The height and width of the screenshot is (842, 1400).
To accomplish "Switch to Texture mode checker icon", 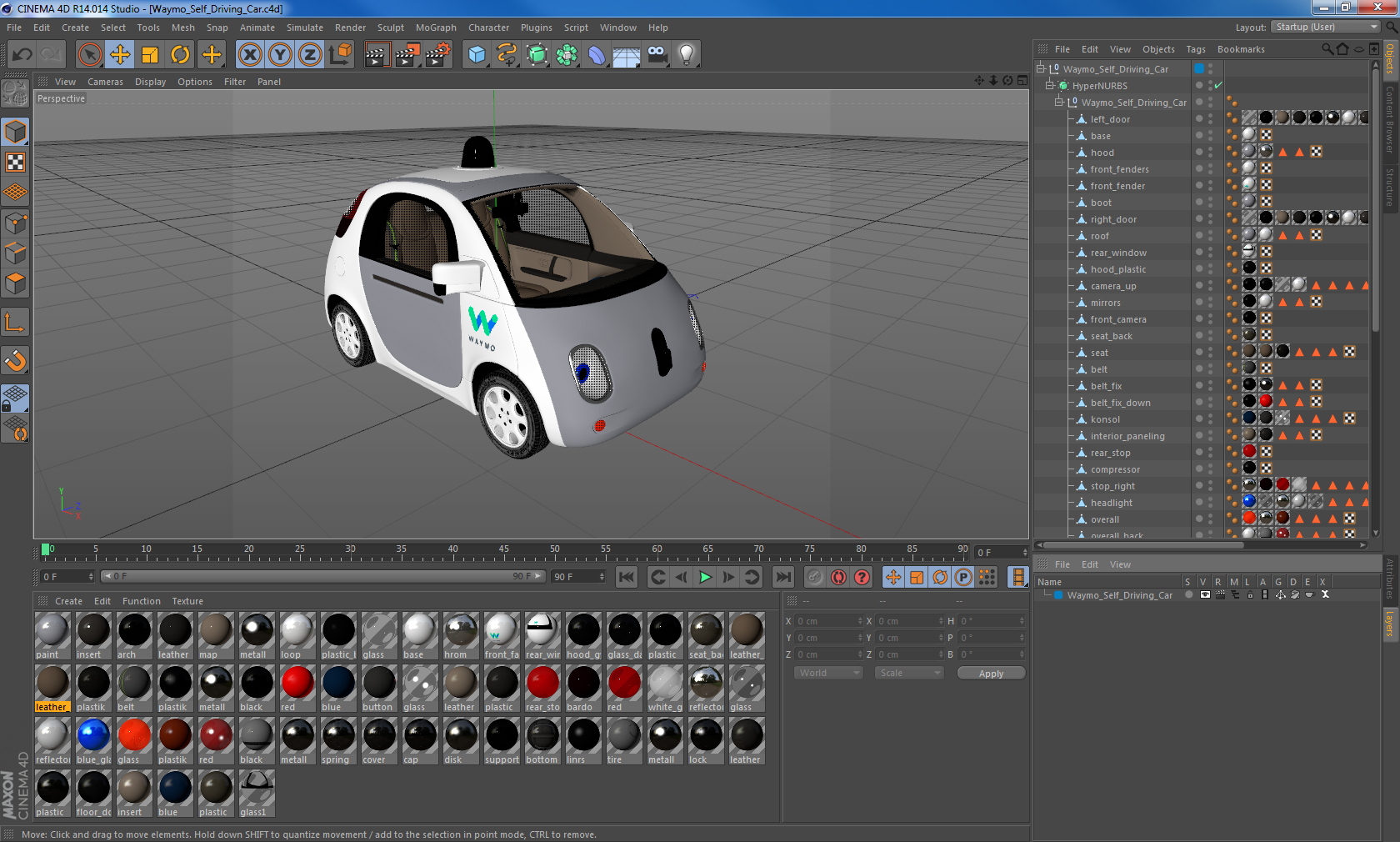I will (15, 162).
